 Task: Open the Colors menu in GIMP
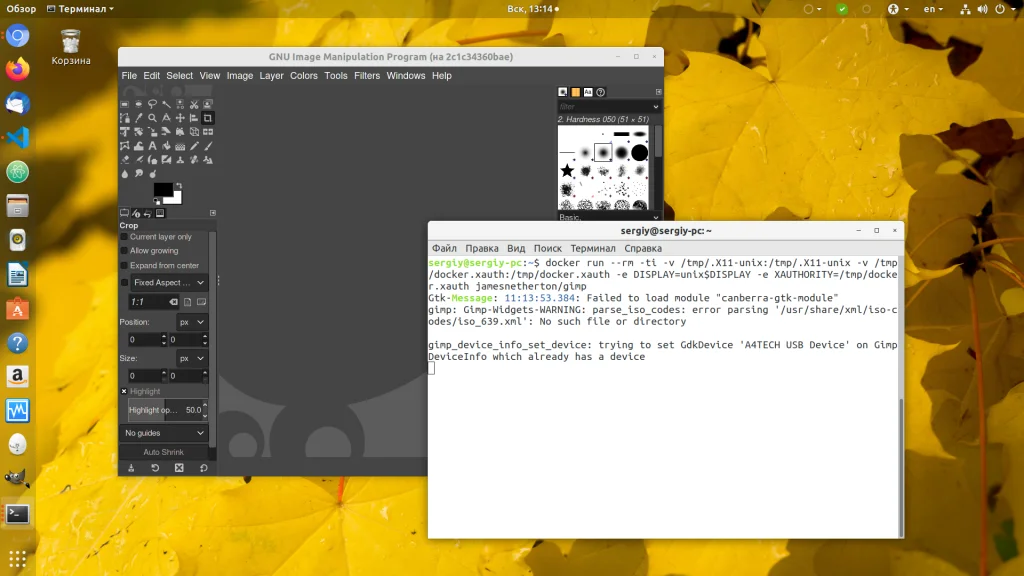pos(304,76)
